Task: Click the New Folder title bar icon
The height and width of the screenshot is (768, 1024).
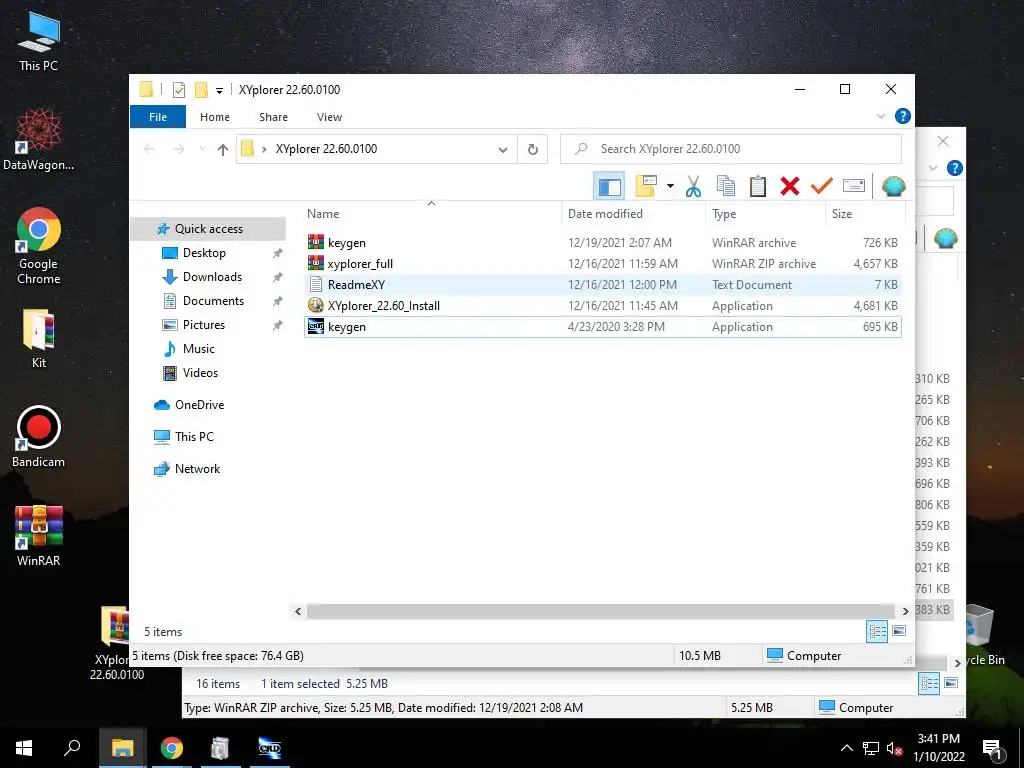Action: click(x=201, y=89)
